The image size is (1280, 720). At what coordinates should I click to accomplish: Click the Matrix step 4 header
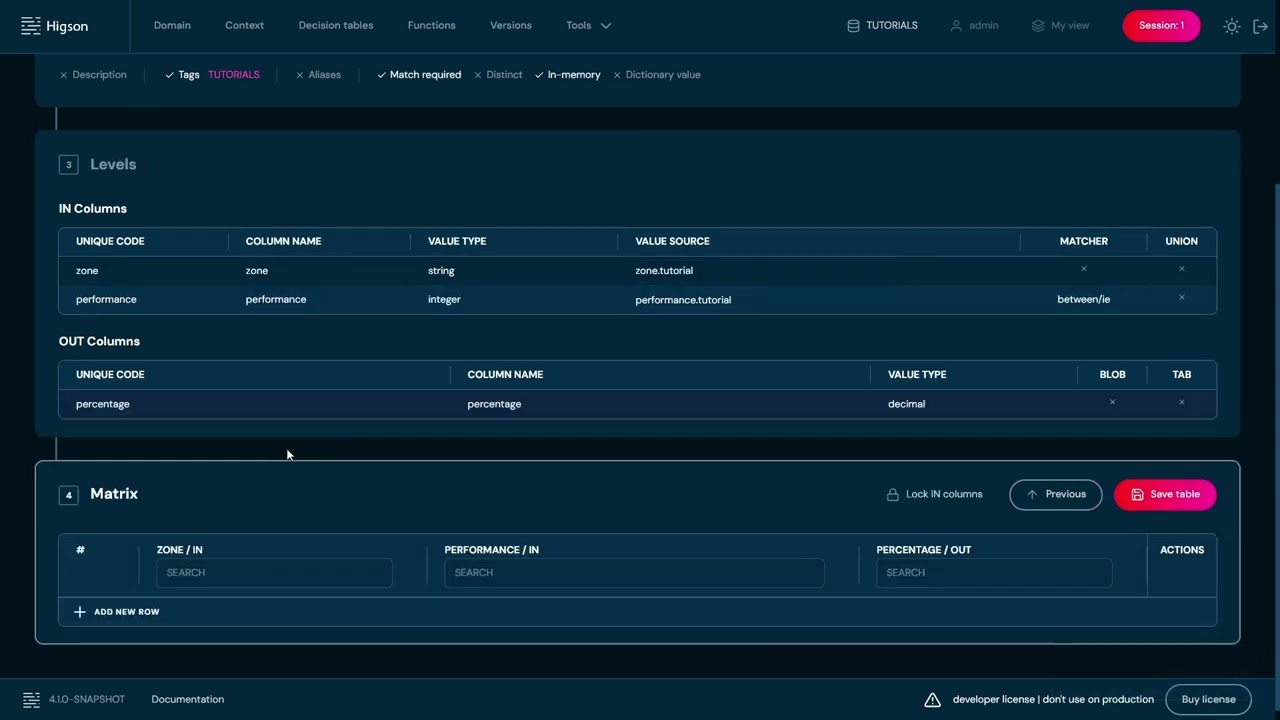(99, 494)
